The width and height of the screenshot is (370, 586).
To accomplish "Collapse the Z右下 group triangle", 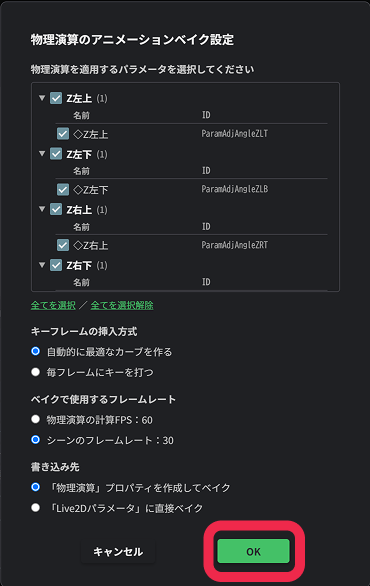I will (x=42, y=265).
